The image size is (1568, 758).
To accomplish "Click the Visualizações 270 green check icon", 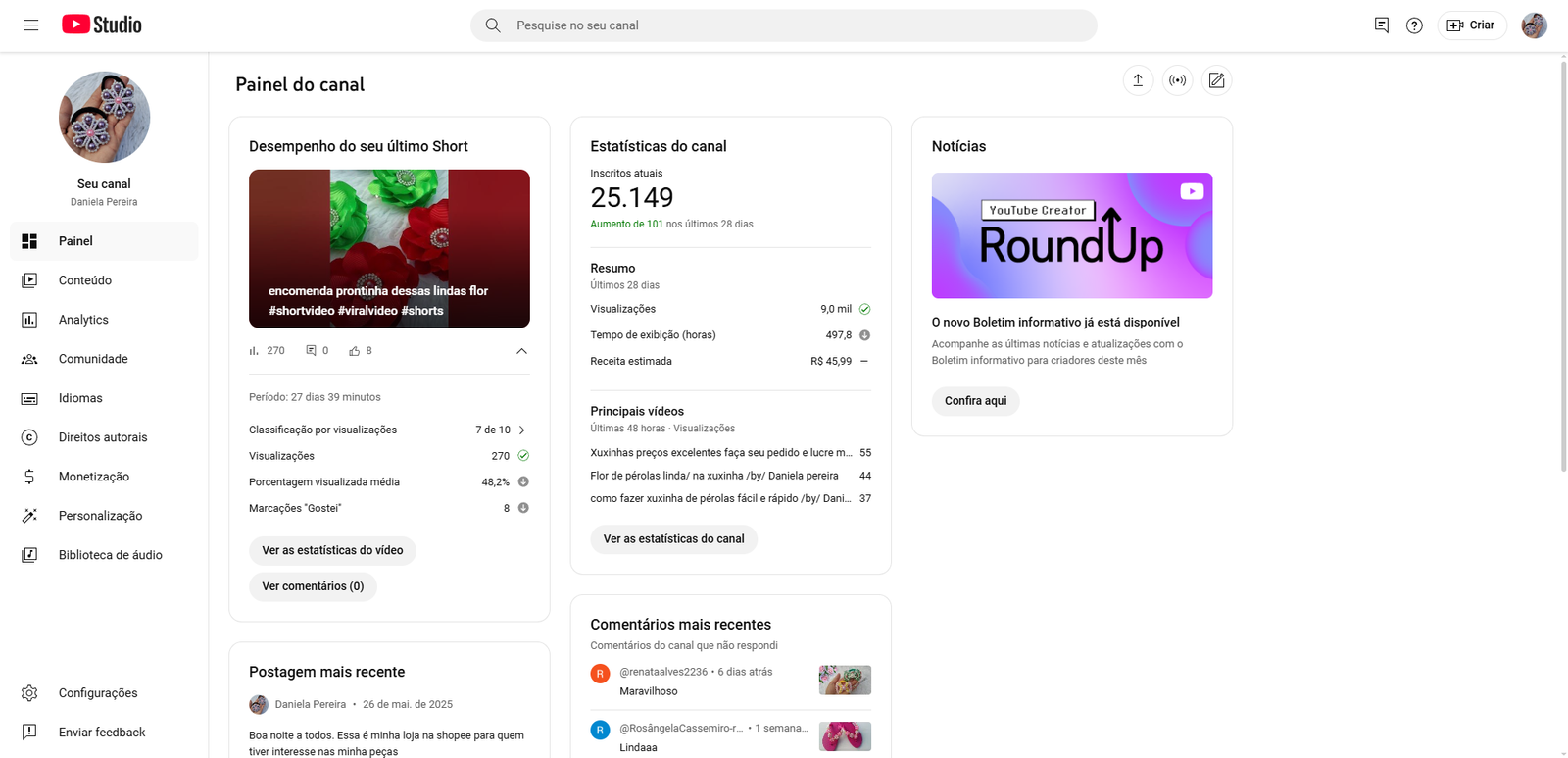I will pyautogui.click(x=523, y=456).
